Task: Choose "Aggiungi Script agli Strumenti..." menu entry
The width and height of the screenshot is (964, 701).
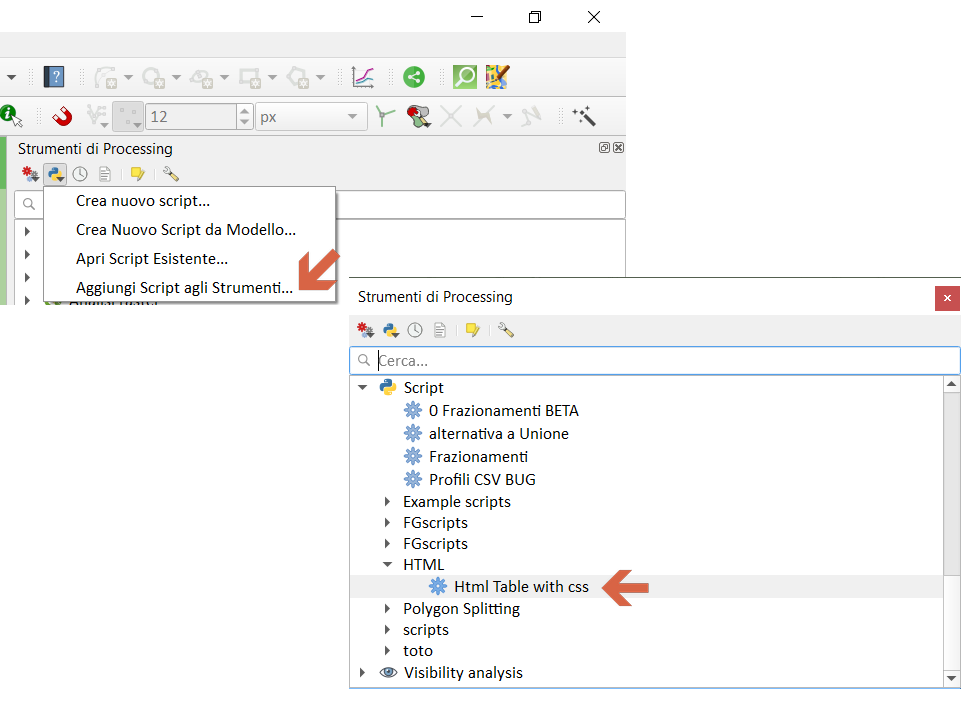Action: point(184,288)
